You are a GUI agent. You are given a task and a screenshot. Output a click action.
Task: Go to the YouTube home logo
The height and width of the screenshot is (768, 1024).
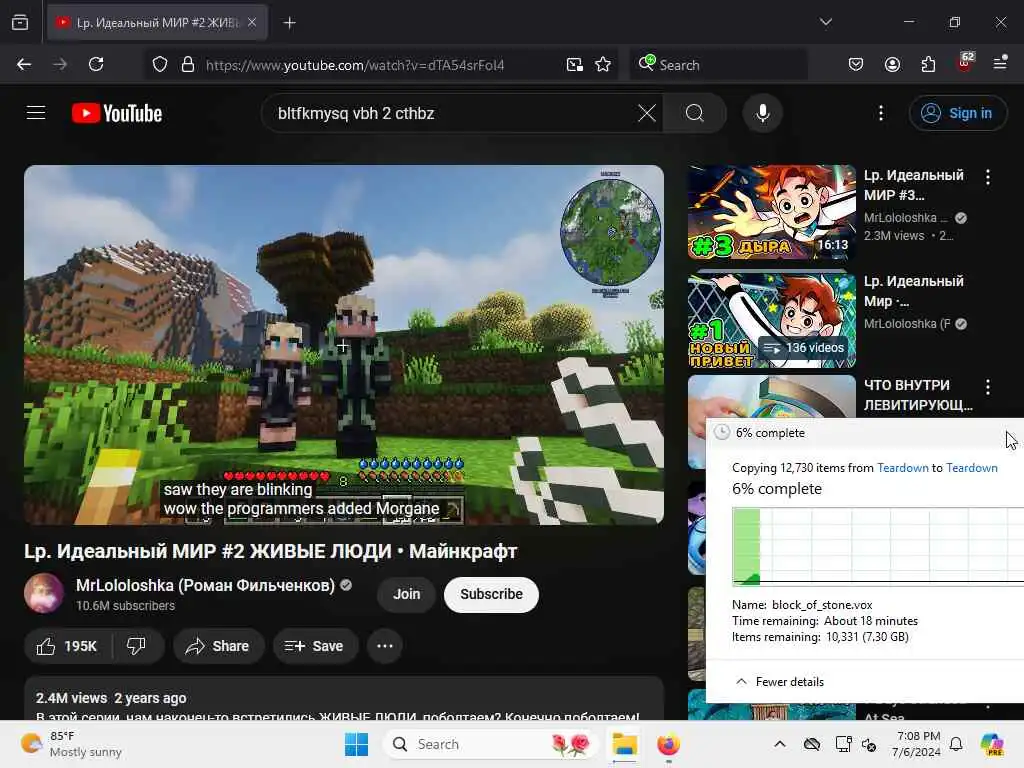point(117,114)
